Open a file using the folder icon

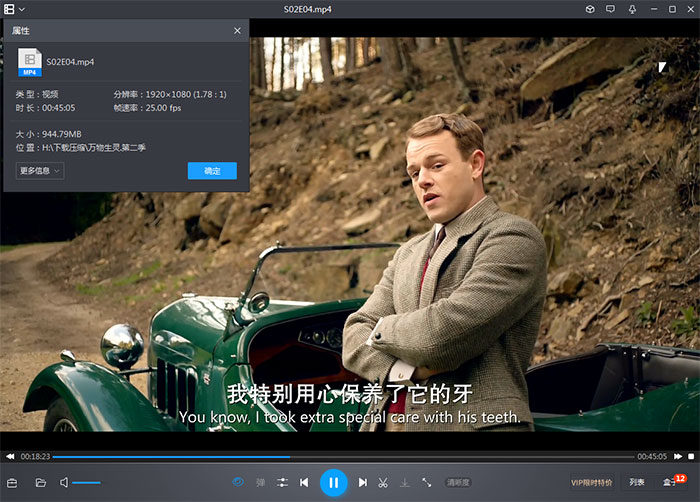tap(41, 483)
